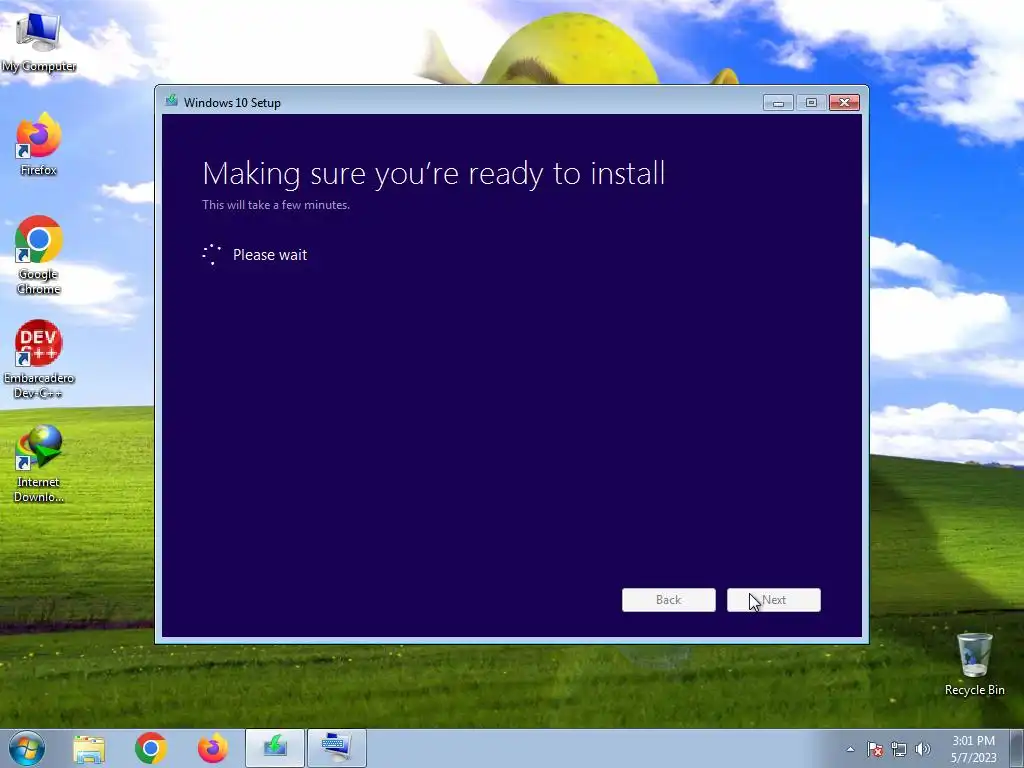Click the Windows 10 Setup title icon
Image resolution: width=1024 pixels, height=768 pixels.
pyautogui.click(x=172, y=101)
